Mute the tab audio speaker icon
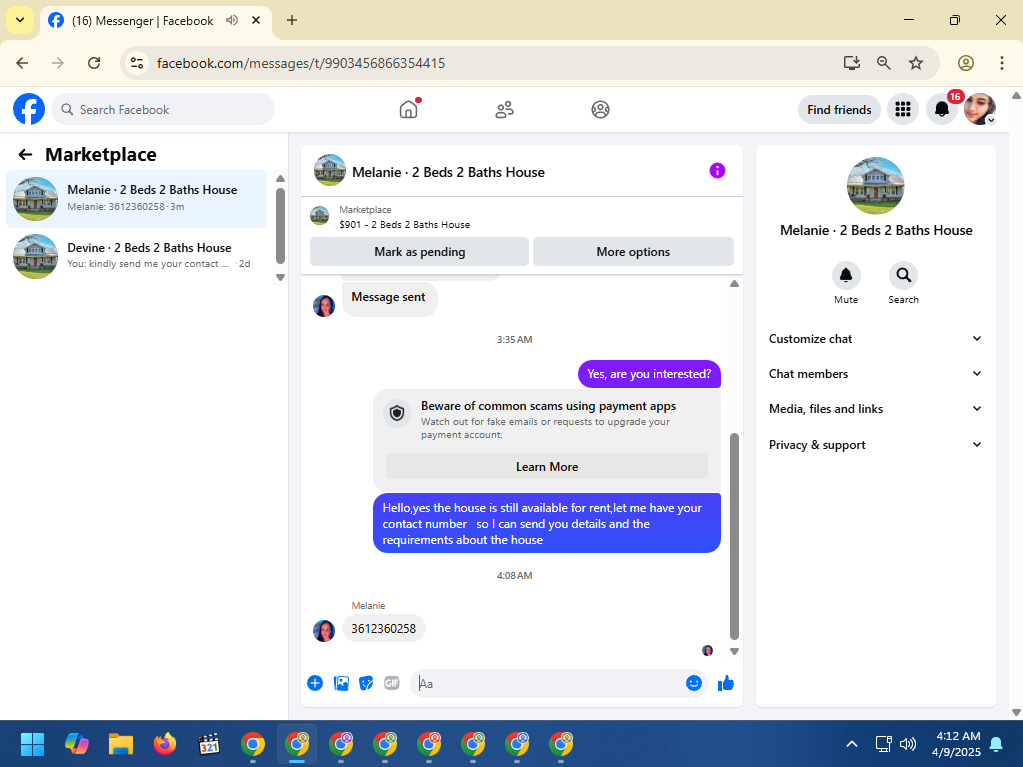 (x=232, y=20)
